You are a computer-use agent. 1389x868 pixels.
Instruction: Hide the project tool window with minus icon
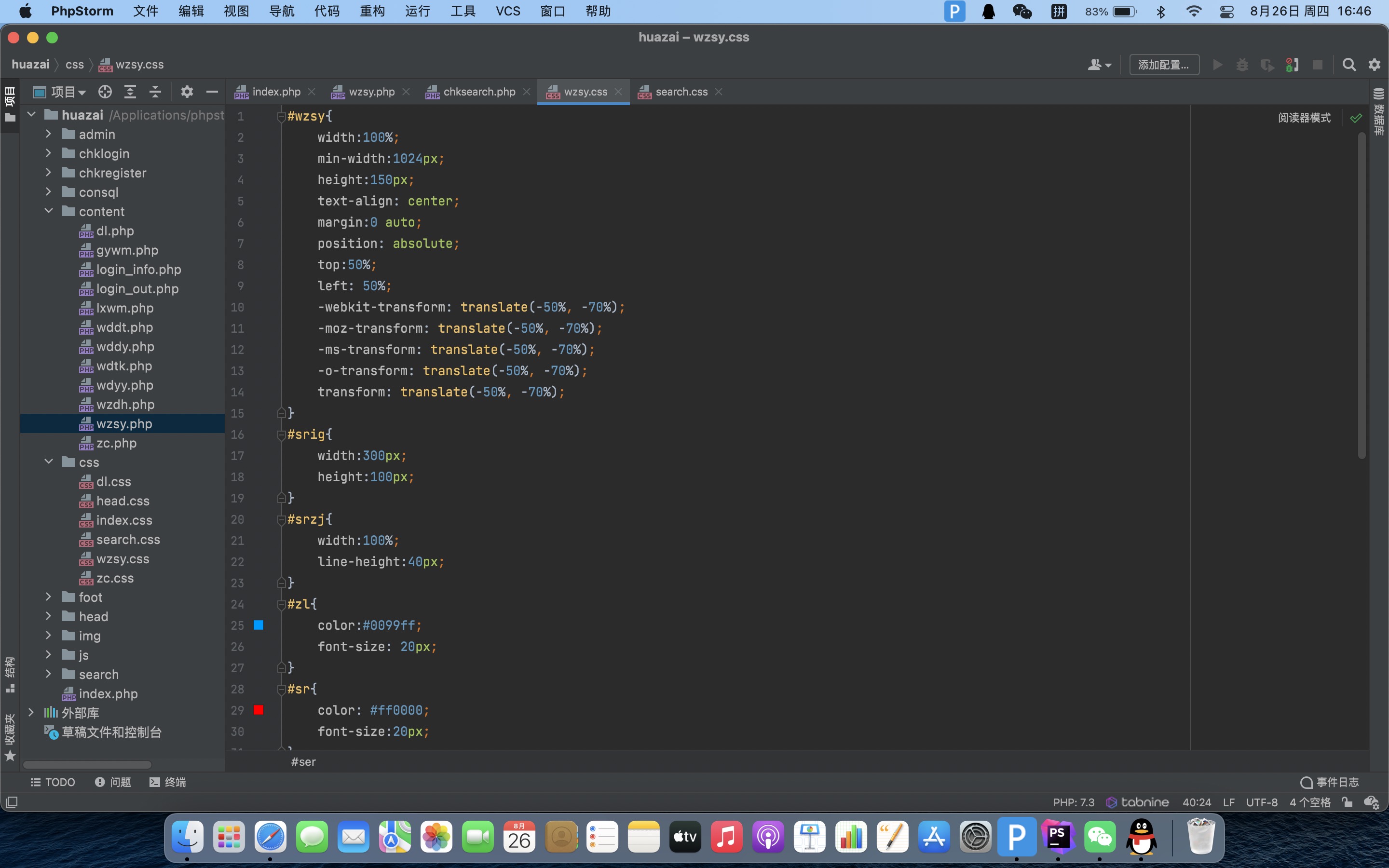[x=212, y=92]
